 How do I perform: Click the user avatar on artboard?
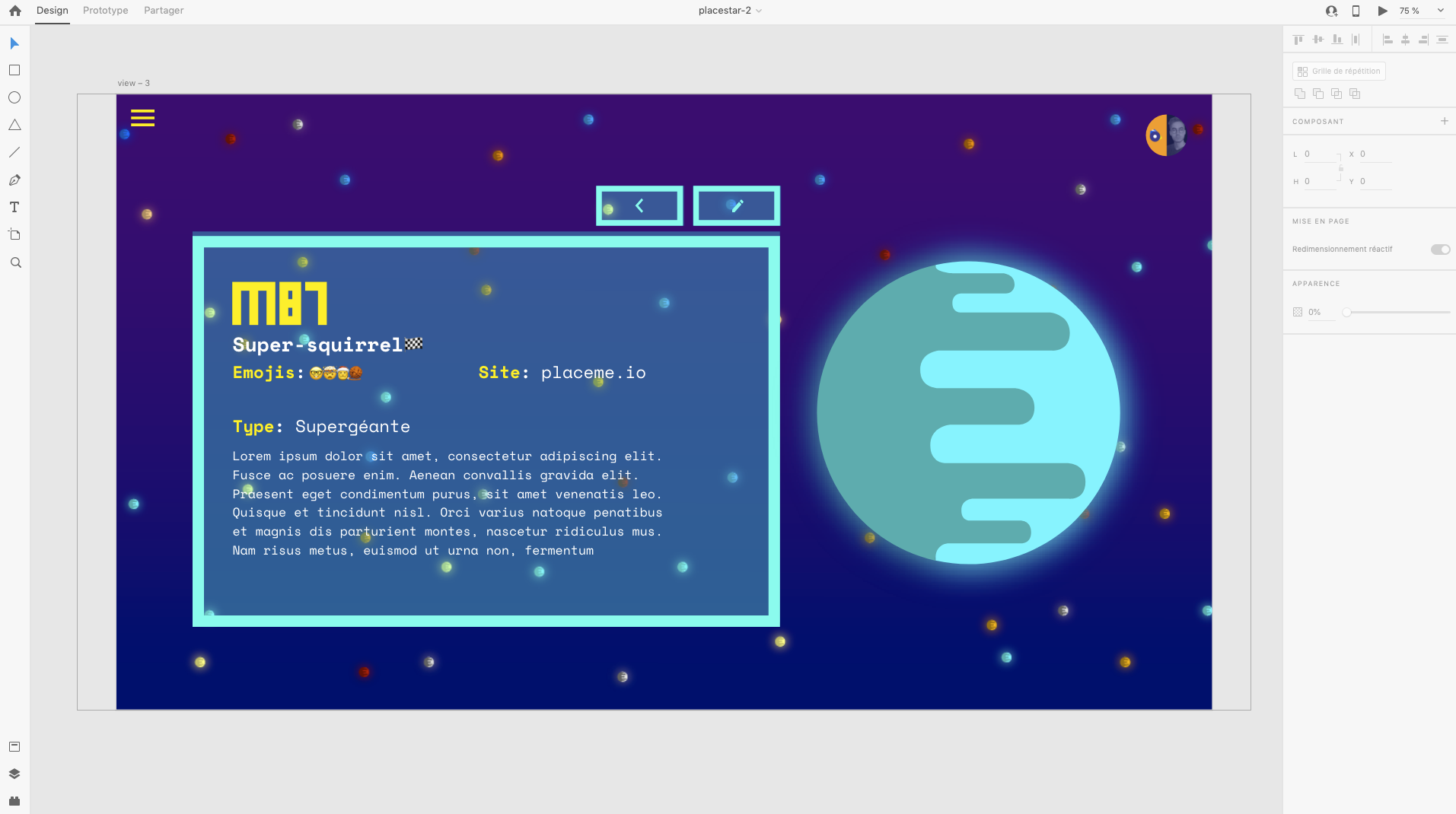pyautogui.click(x=1167, y=135)
